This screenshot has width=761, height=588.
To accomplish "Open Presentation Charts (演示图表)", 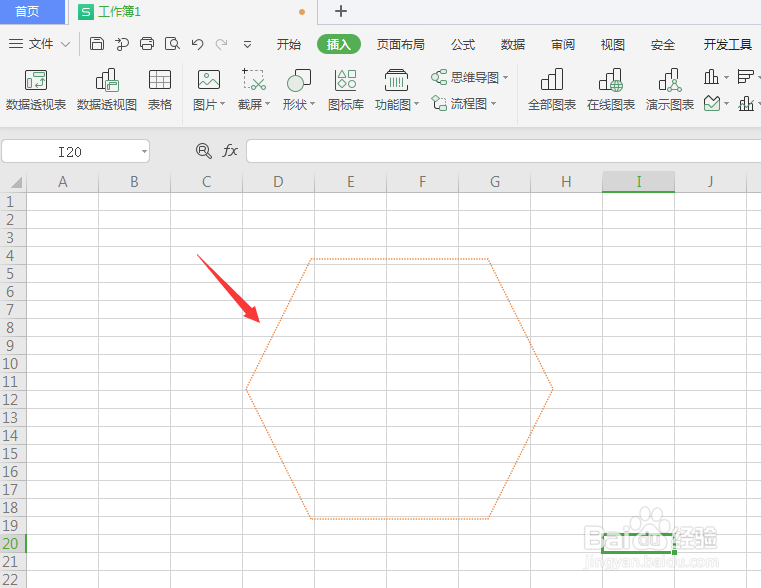I will (670, 90).
